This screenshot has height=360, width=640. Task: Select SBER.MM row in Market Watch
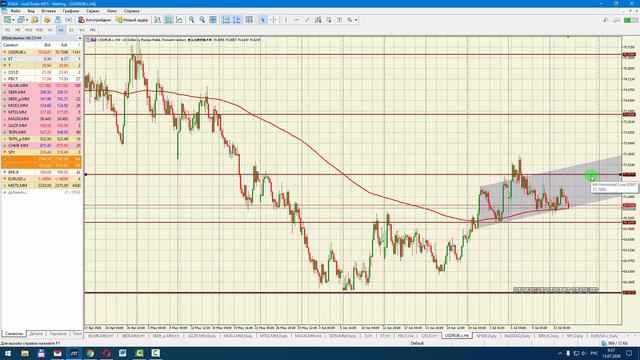click(41, 92)
